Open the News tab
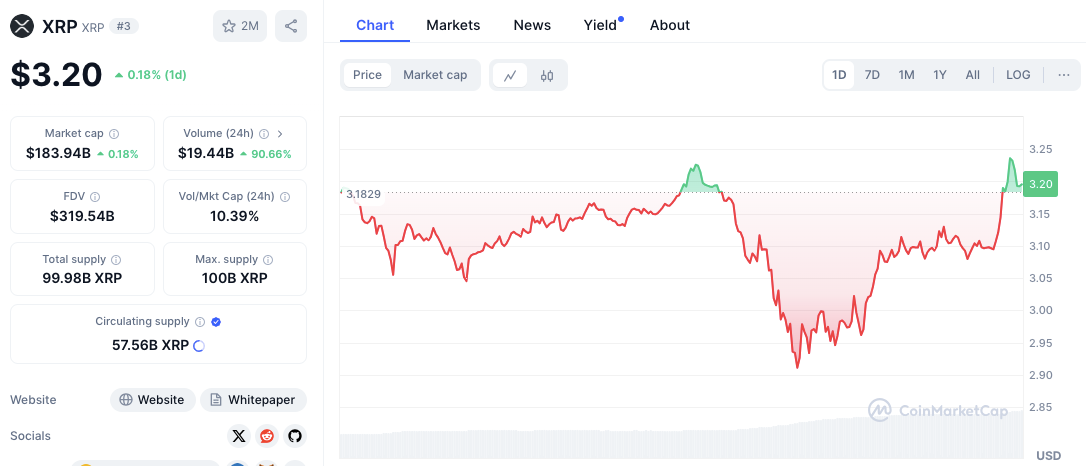 pos(532,25)
